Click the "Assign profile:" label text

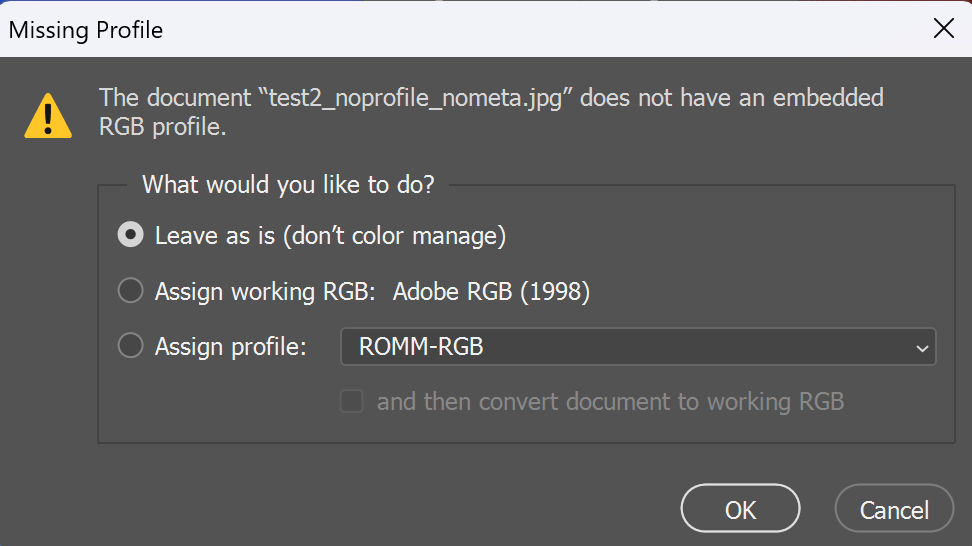tap(231, 346)
